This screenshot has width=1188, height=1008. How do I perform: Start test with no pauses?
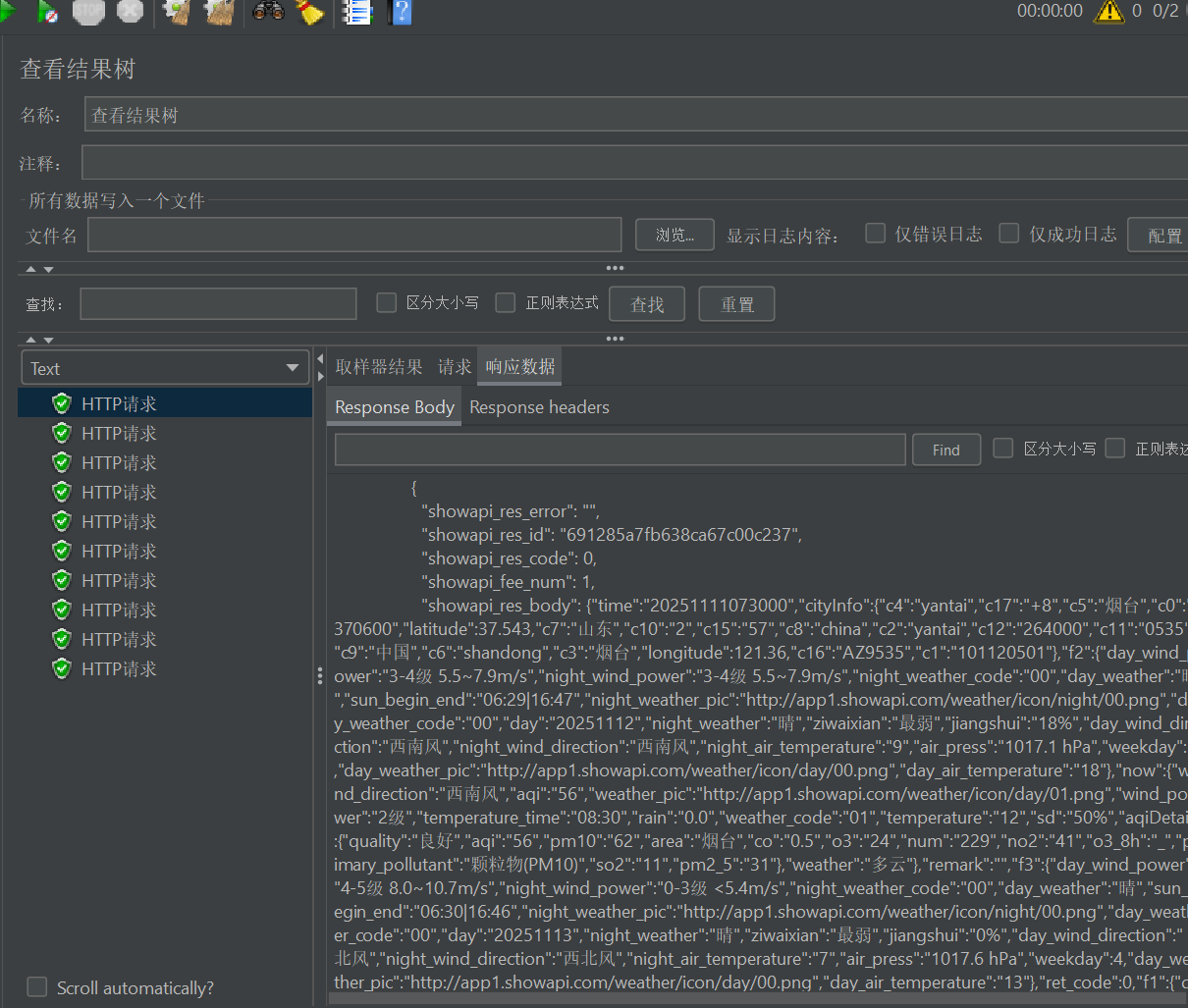click(x=46, y=12)
